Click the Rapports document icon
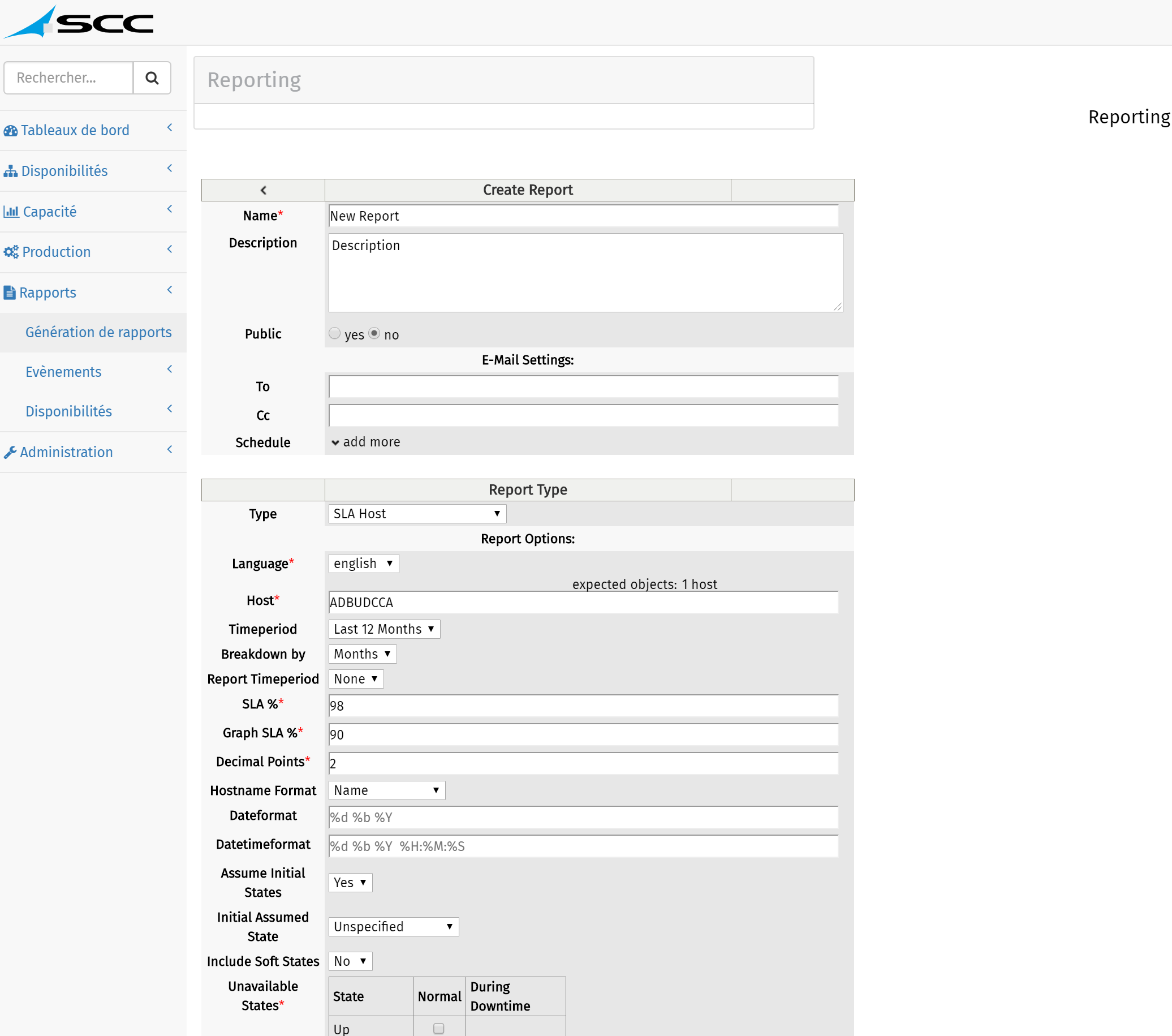Viewport: 1172px width, 1036px height. pos(10,293)
